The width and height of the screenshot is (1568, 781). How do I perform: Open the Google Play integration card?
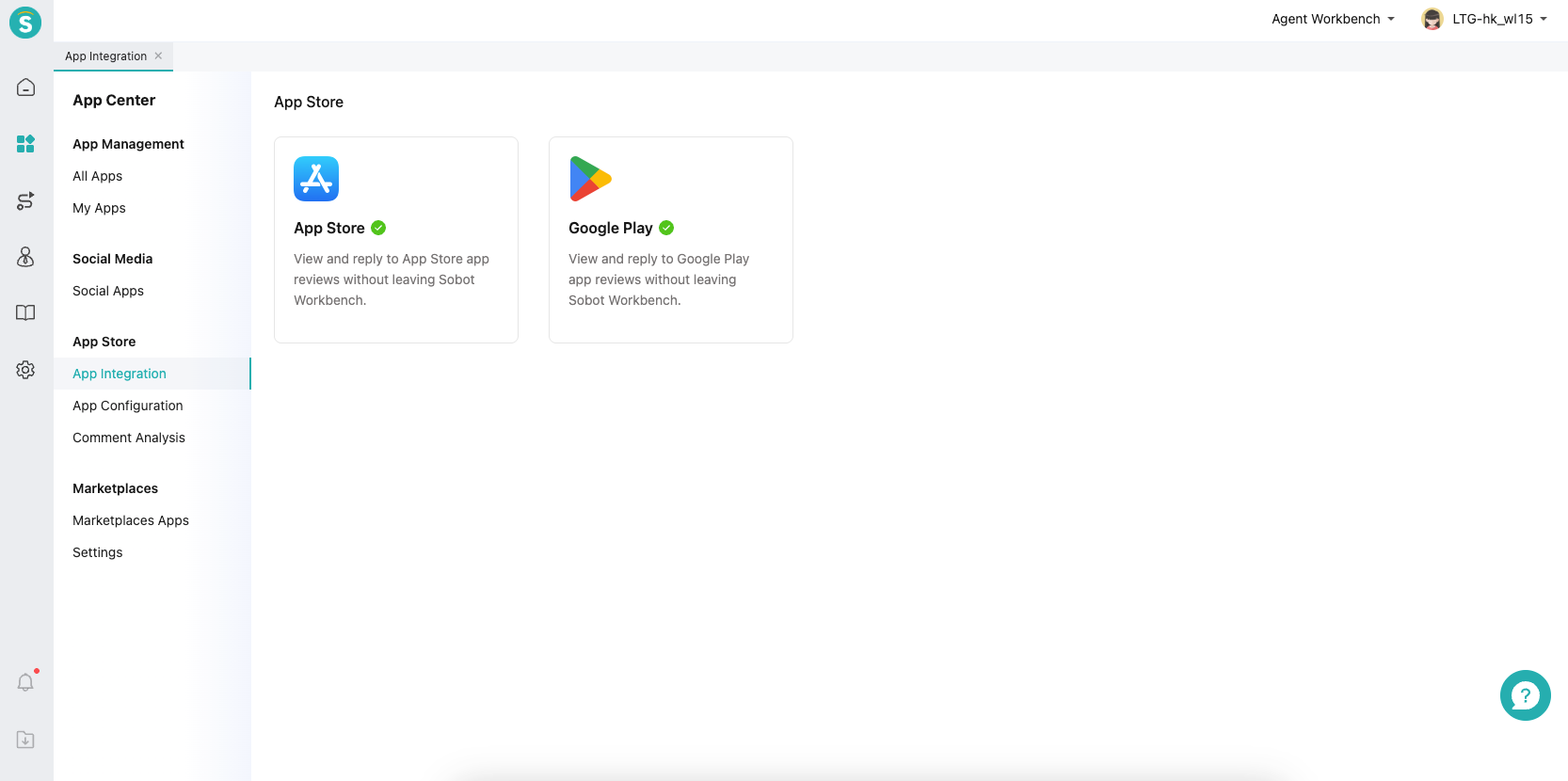point(670,240)
